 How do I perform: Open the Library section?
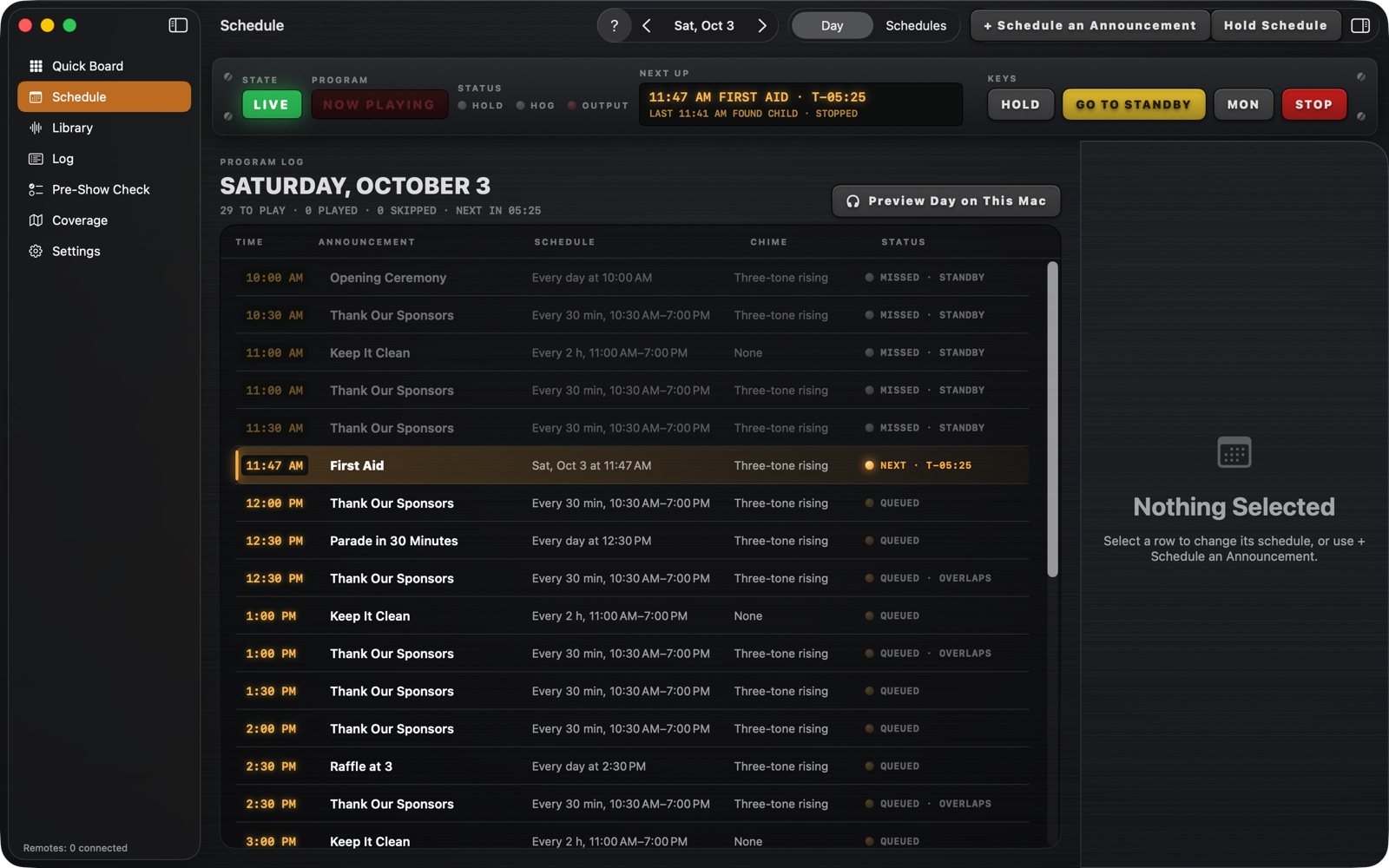[104, 128]
